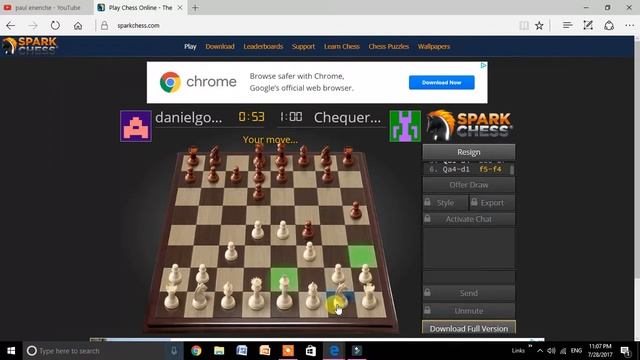Open reading view icon
The width and height of the screenshot is (640, 360).
524,25
